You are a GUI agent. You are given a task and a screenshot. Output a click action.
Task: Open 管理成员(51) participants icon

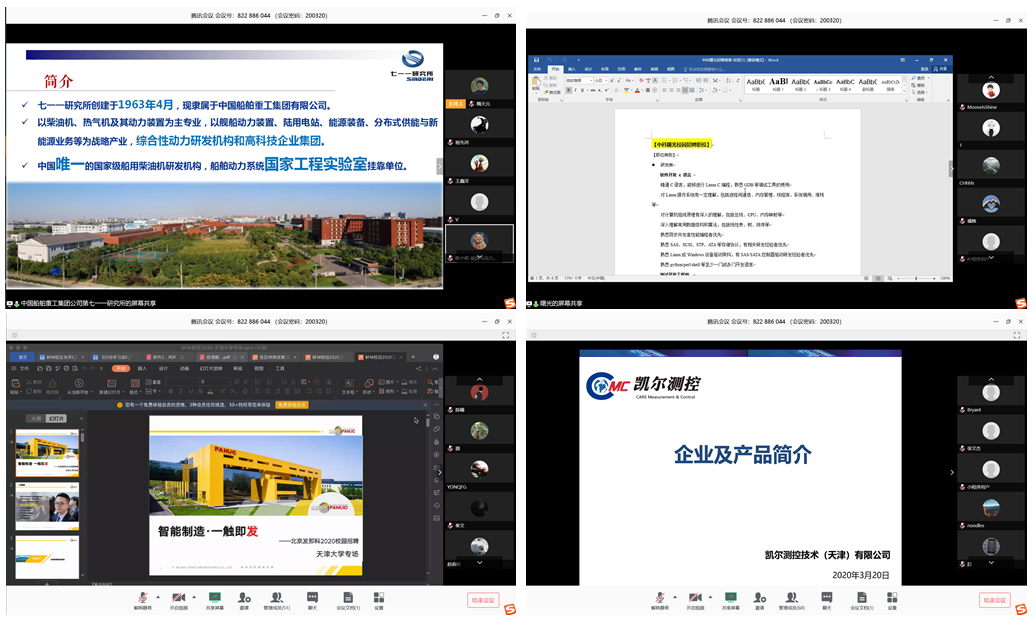(x=276, y=597)
